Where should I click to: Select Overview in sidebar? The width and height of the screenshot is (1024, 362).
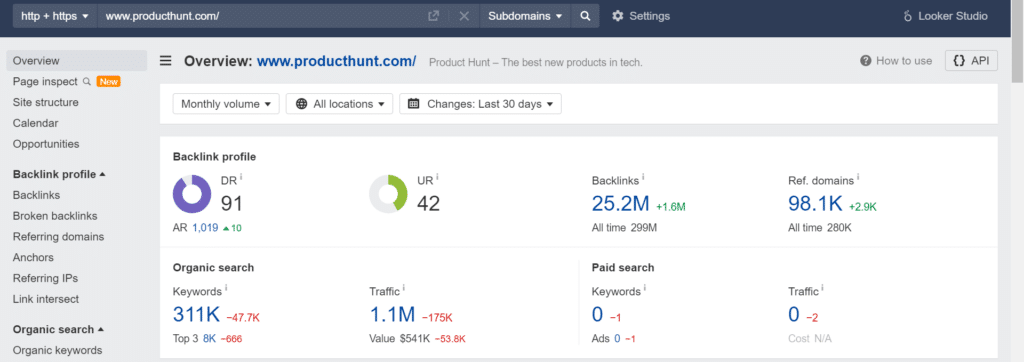coord(76,61)
